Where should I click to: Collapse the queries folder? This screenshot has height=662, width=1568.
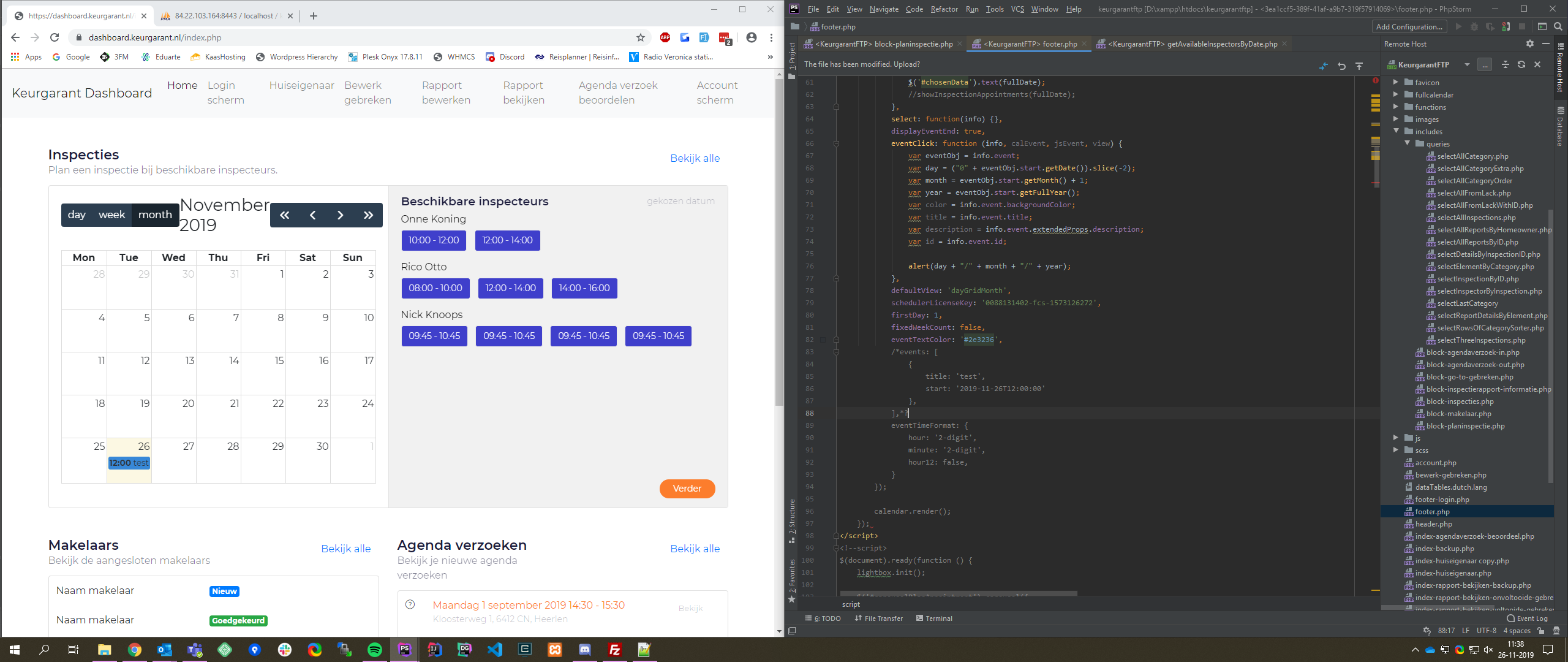(1407, 143)
